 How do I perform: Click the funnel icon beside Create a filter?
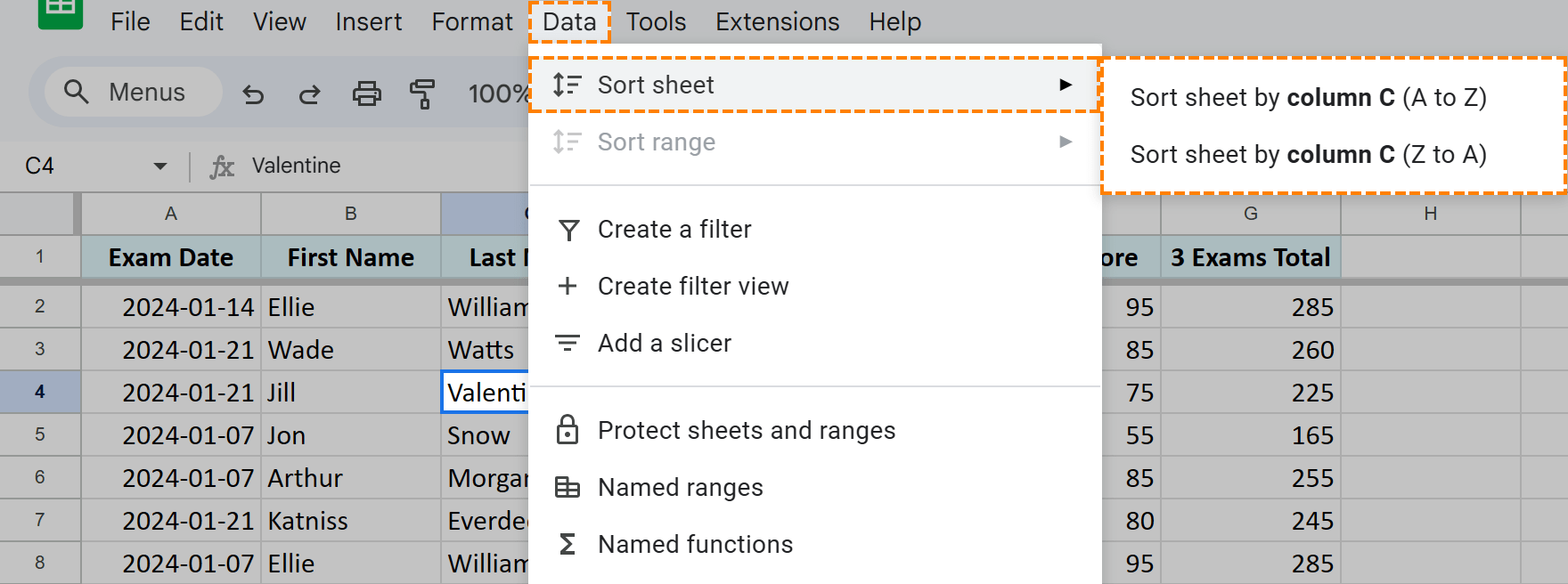568,230
